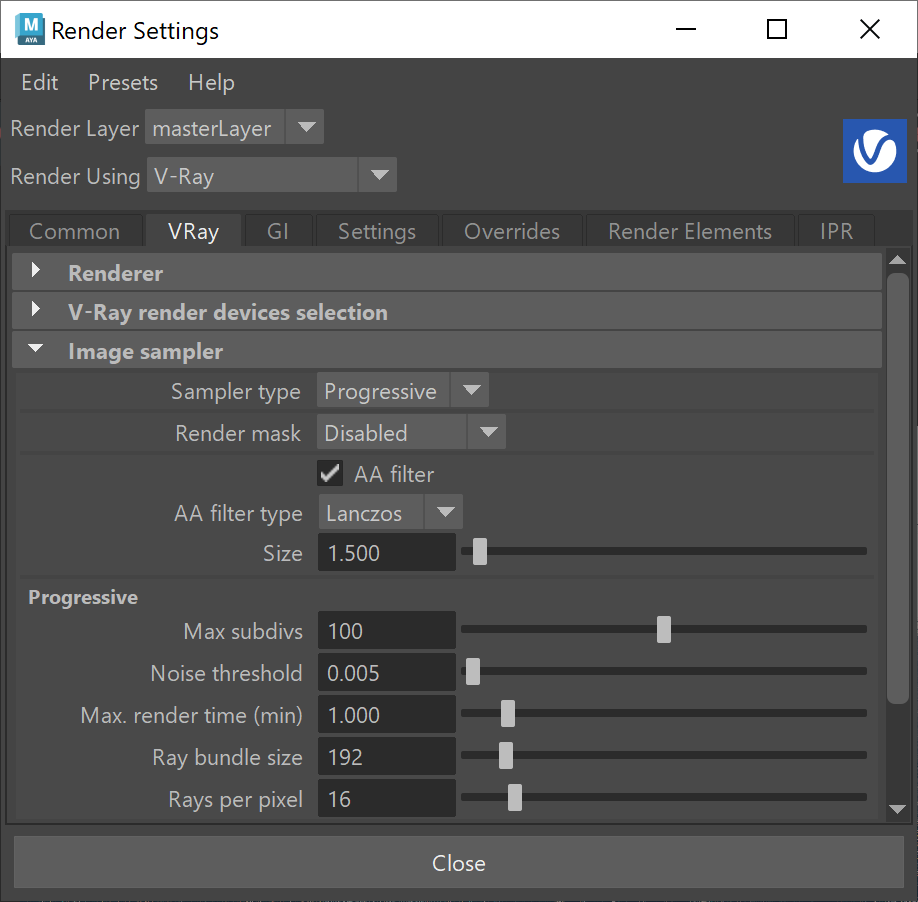
Task: Open the Render mask dropdown
Action: click(x=411, y=433)
